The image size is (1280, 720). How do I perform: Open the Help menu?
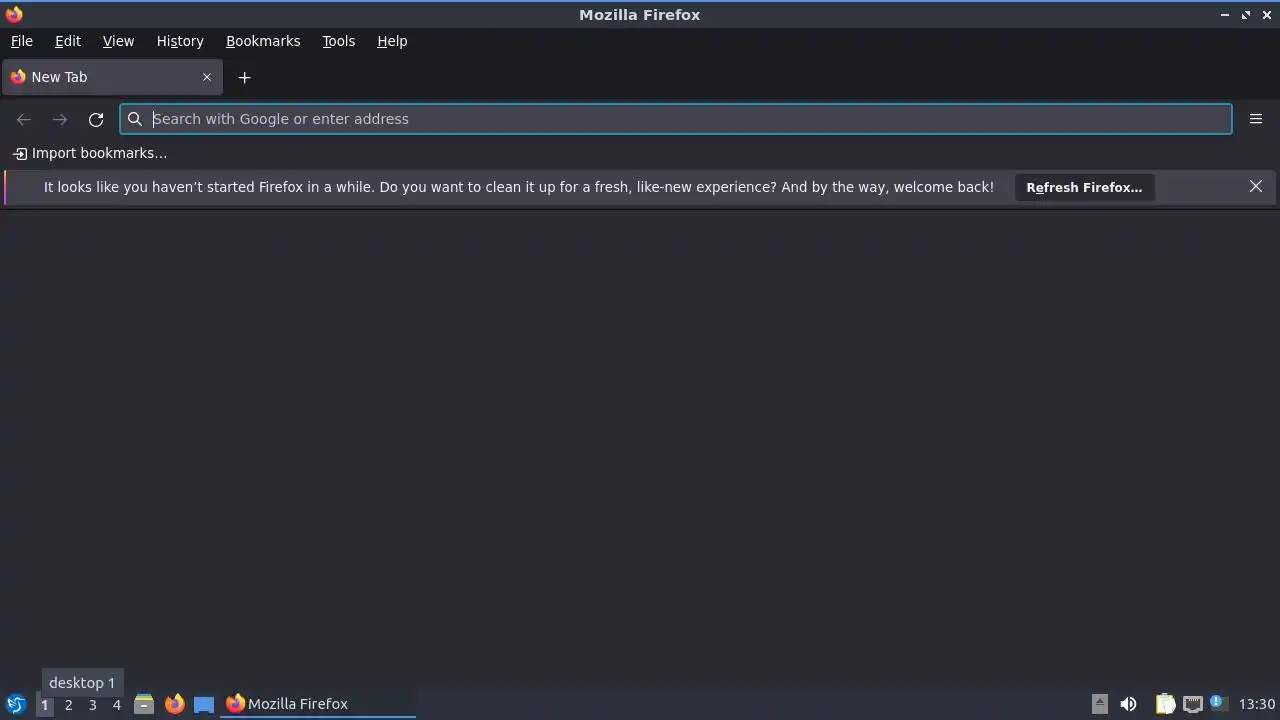(392, 41)
